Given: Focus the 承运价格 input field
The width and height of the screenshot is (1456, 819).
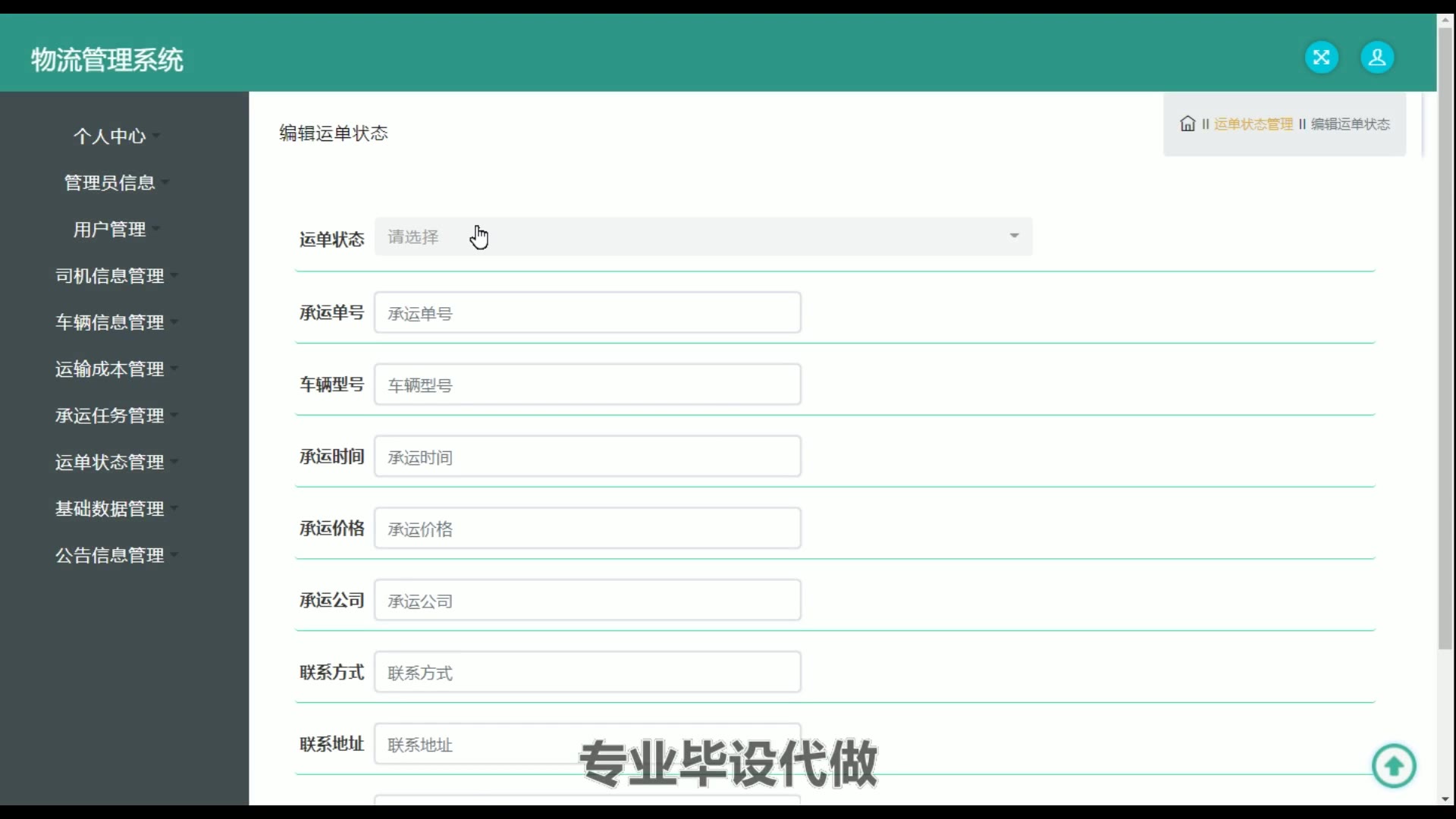Looking at the screenshot, I should (x=587, y=529).
